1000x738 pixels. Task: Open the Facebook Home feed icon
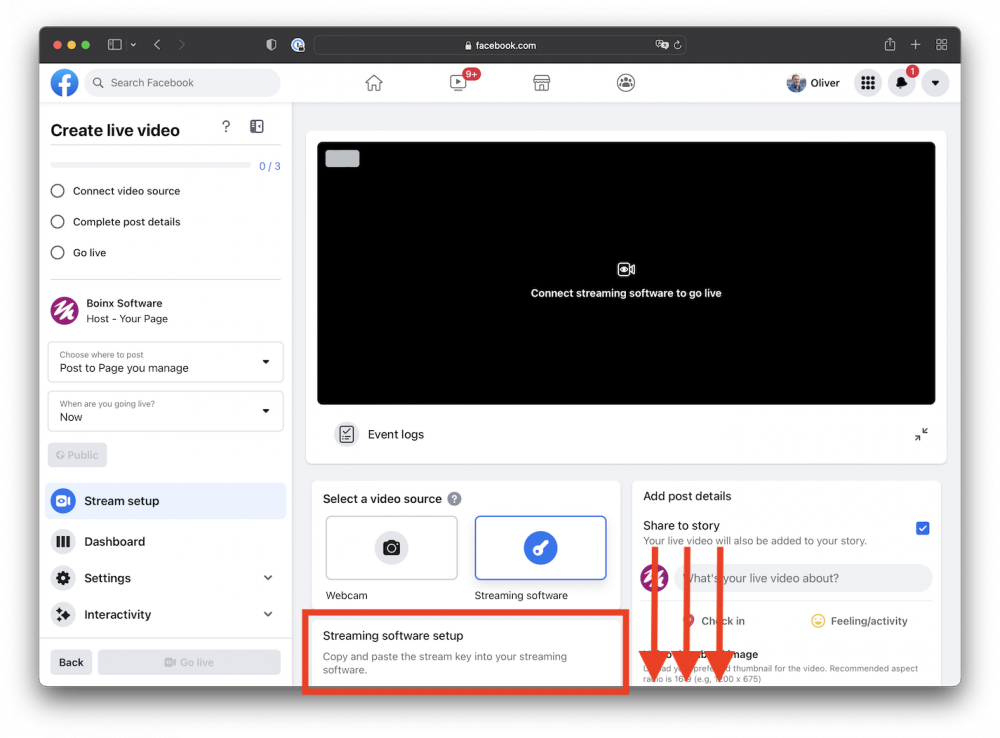(x=374, y=83)
